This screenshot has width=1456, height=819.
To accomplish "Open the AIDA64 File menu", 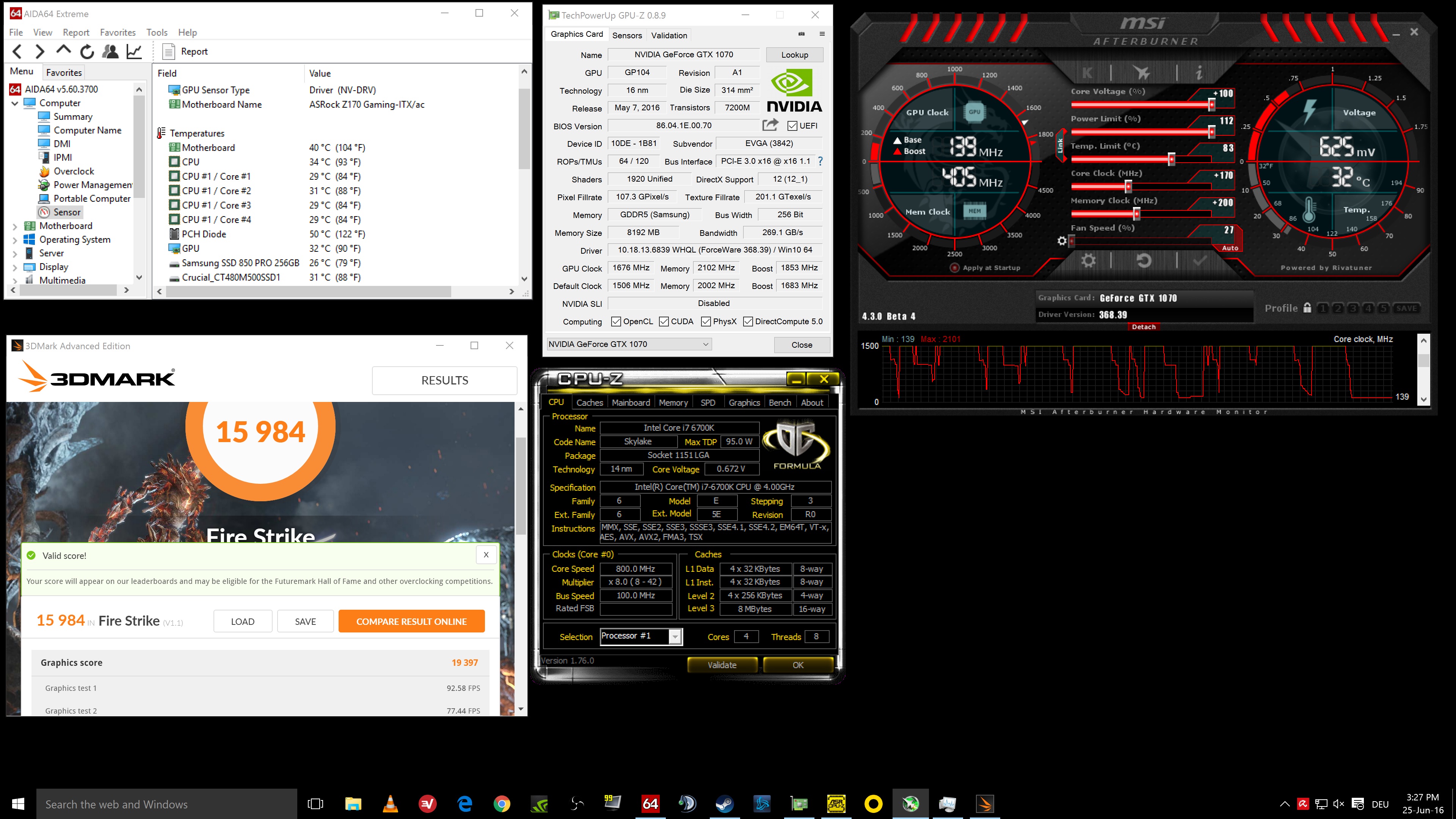I will coord(16,32).
